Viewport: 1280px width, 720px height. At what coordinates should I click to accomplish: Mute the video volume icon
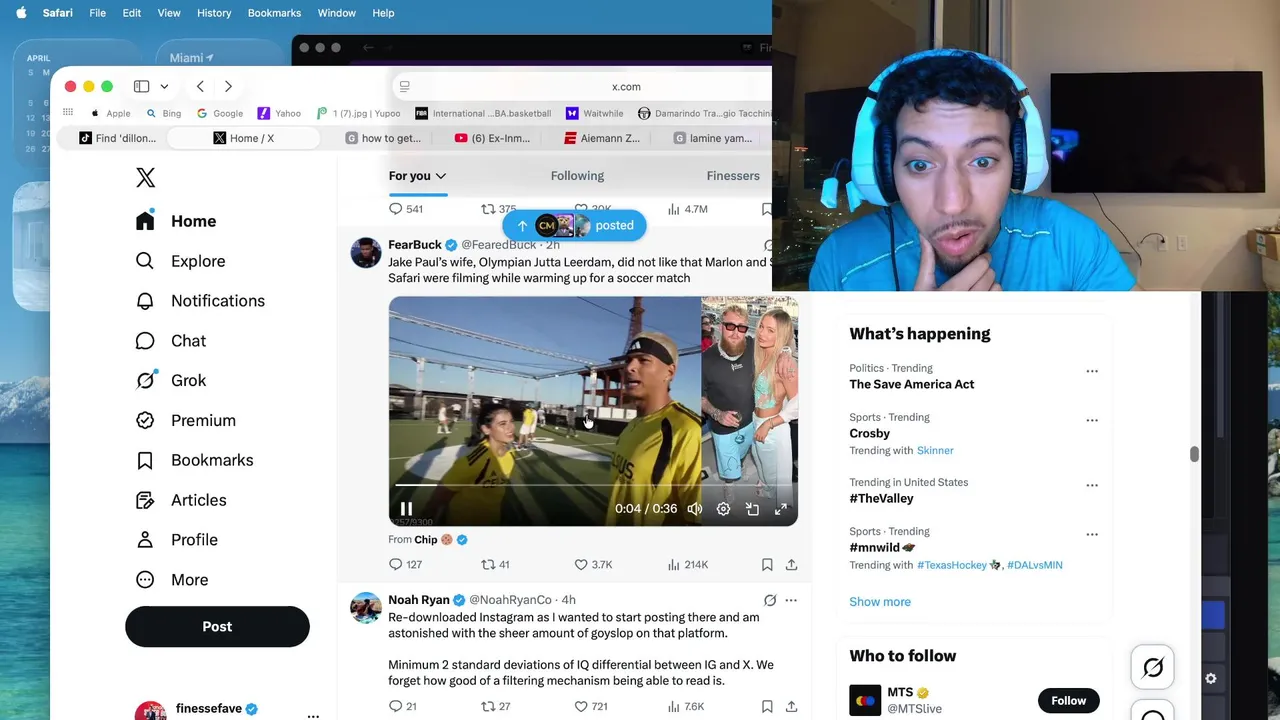[x=695, y=509]
